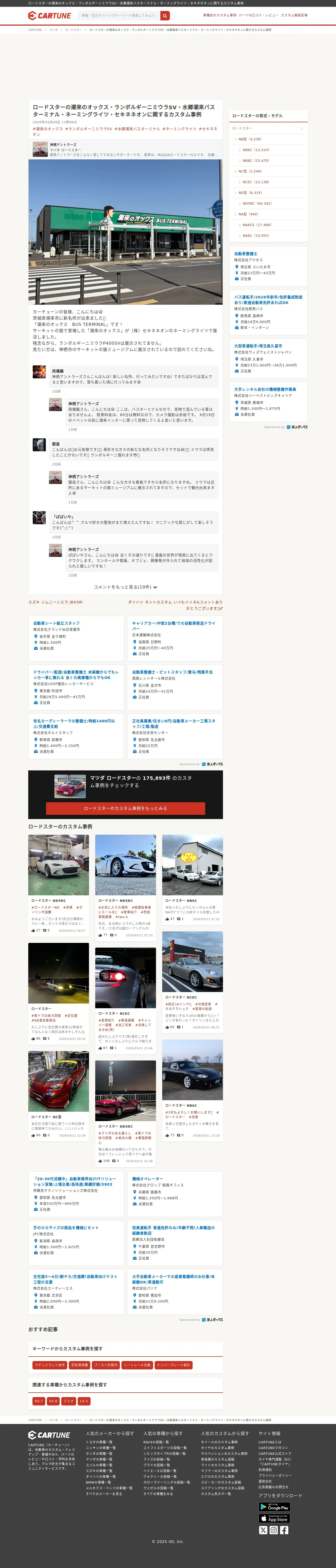Select the 空気清浄機 keyword tag

click(79, 1365)
